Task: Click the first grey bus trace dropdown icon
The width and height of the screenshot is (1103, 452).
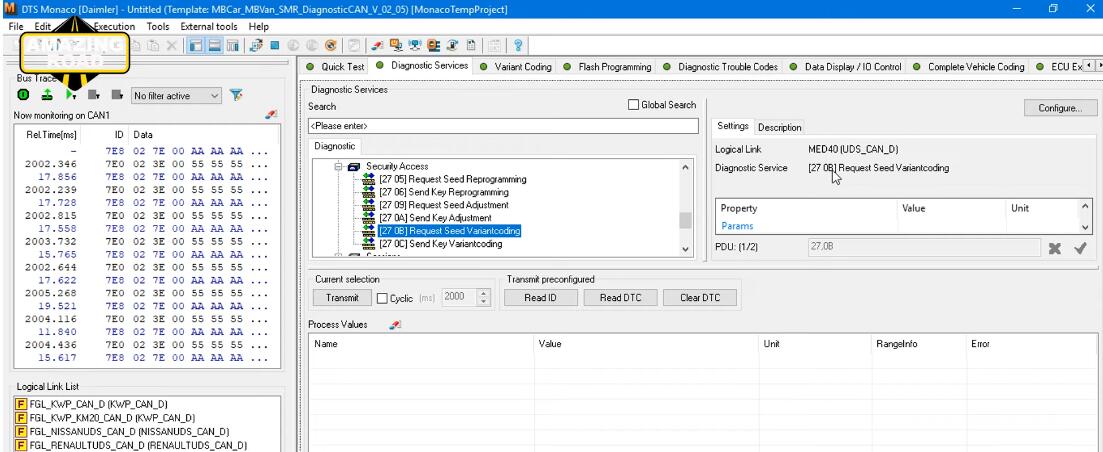Action: tap(94, 95)
